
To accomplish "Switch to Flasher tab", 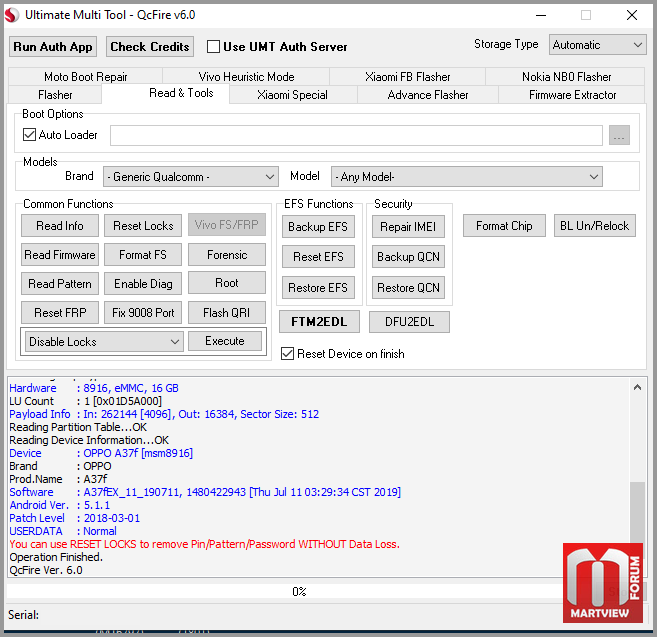I will [55, 95].
